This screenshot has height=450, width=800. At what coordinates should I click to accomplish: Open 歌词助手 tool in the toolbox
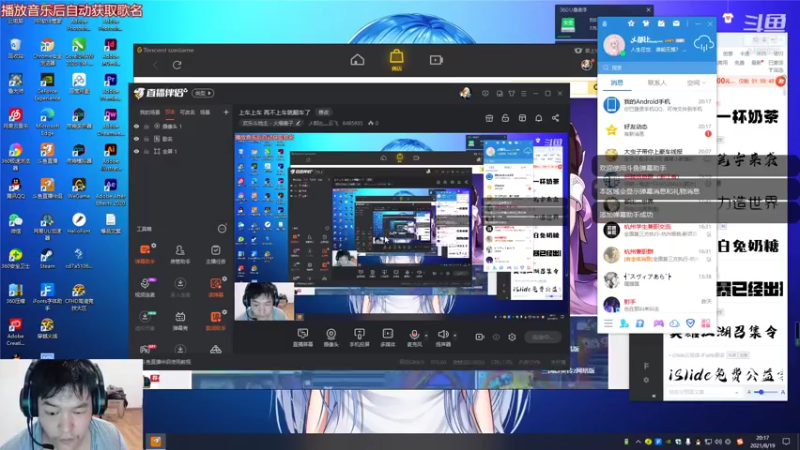215,321
